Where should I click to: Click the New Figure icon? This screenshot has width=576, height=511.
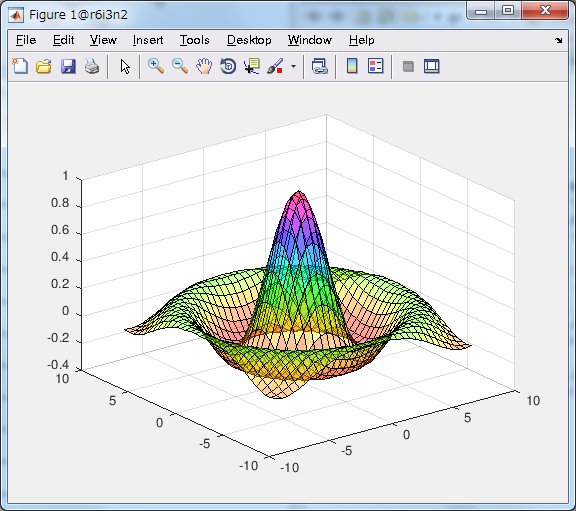(20, 66)
